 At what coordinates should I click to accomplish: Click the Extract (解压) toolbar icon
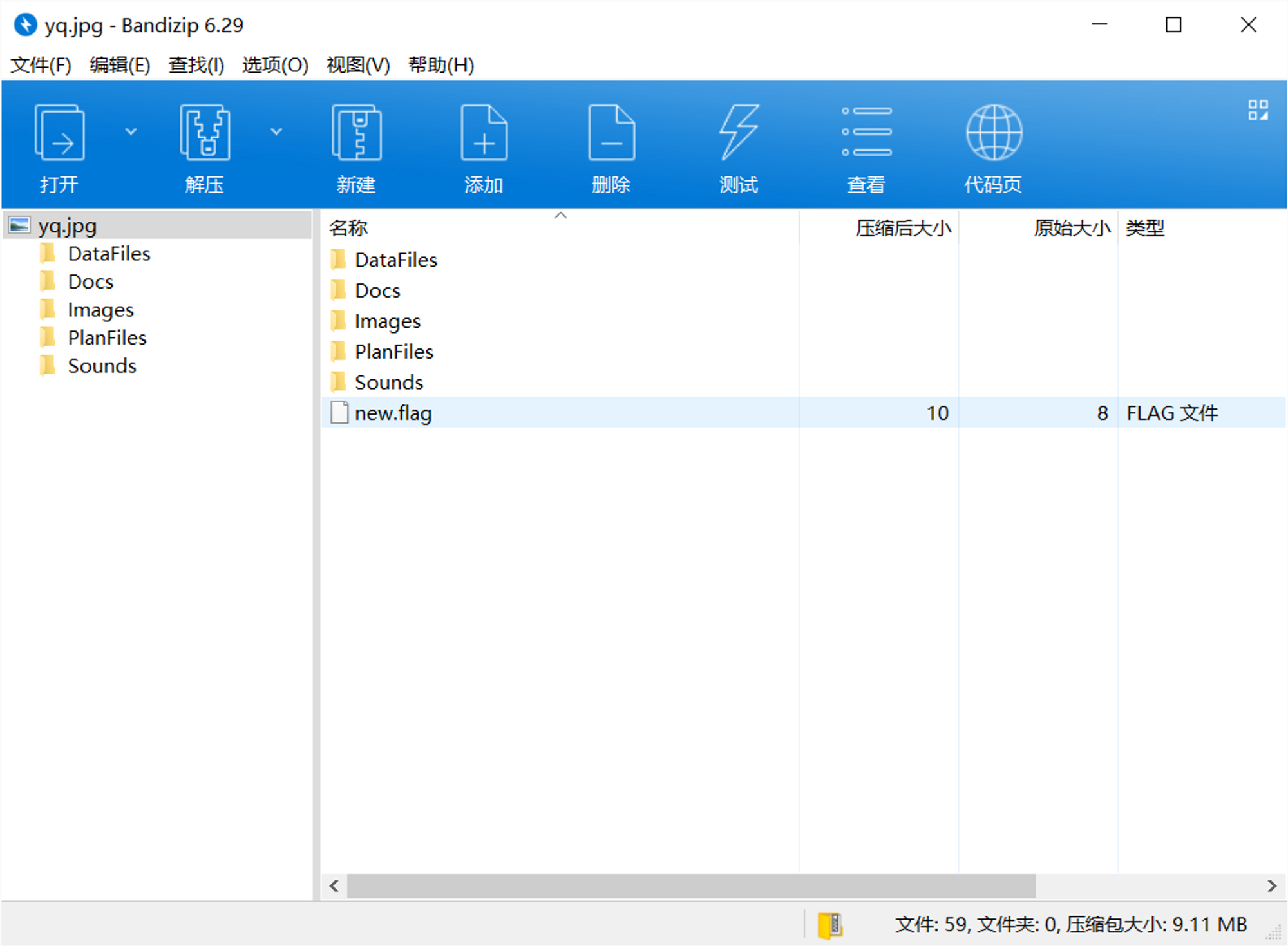(204, 133)
